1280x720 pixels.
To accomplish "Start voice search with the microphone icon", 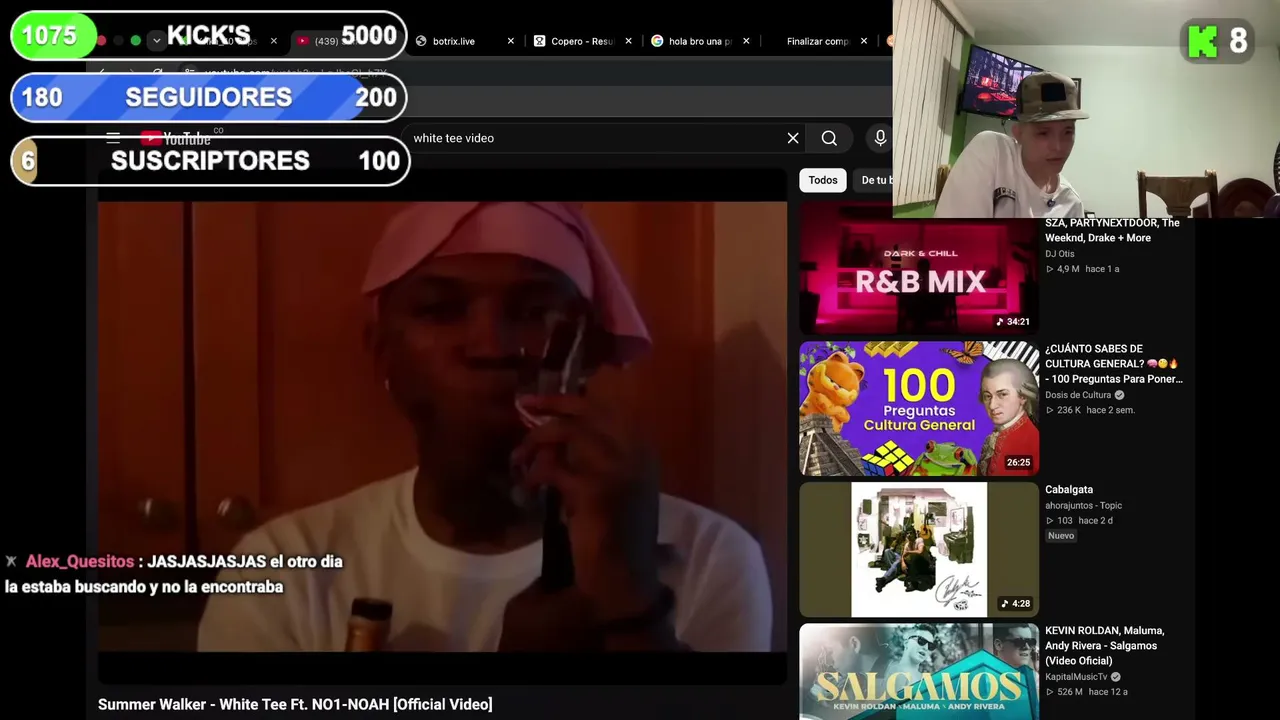I will pos(880,138).
